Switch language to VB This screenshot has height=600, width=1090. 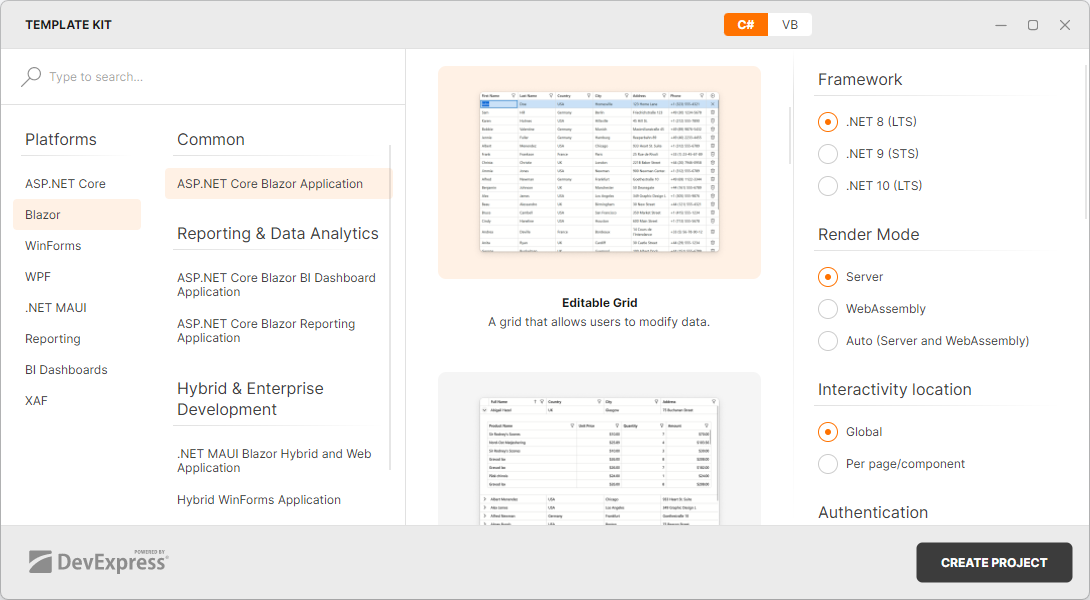790,24
